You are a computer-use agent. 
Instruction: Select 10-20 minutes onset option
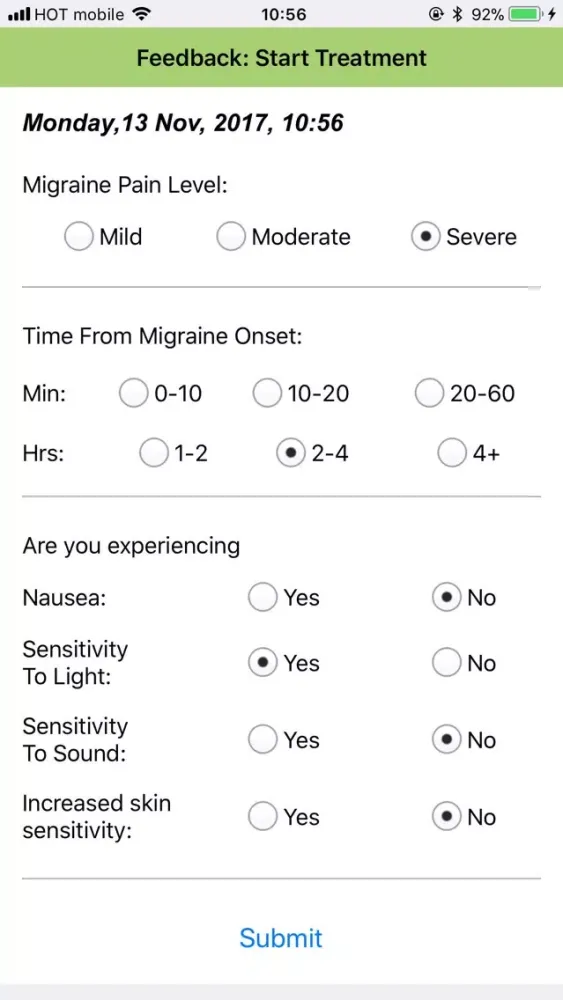pos(267,393)
